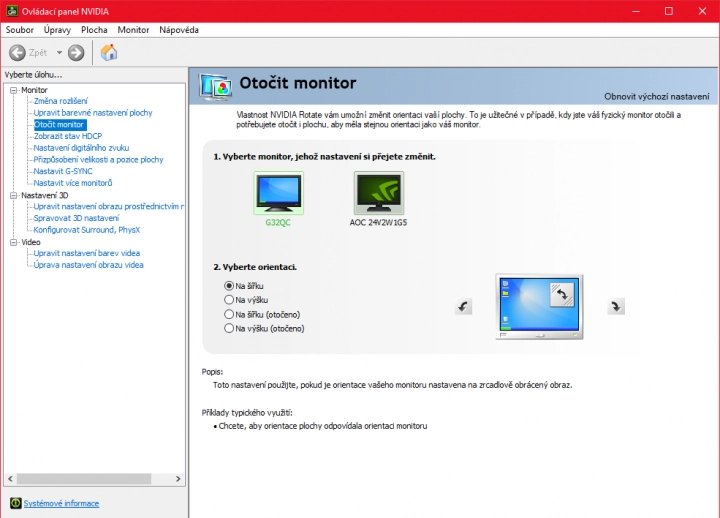Open Konfigurovat Surround, PhysX
The image size is (720, 518).
pyautogui.click(x=87, y=230)
